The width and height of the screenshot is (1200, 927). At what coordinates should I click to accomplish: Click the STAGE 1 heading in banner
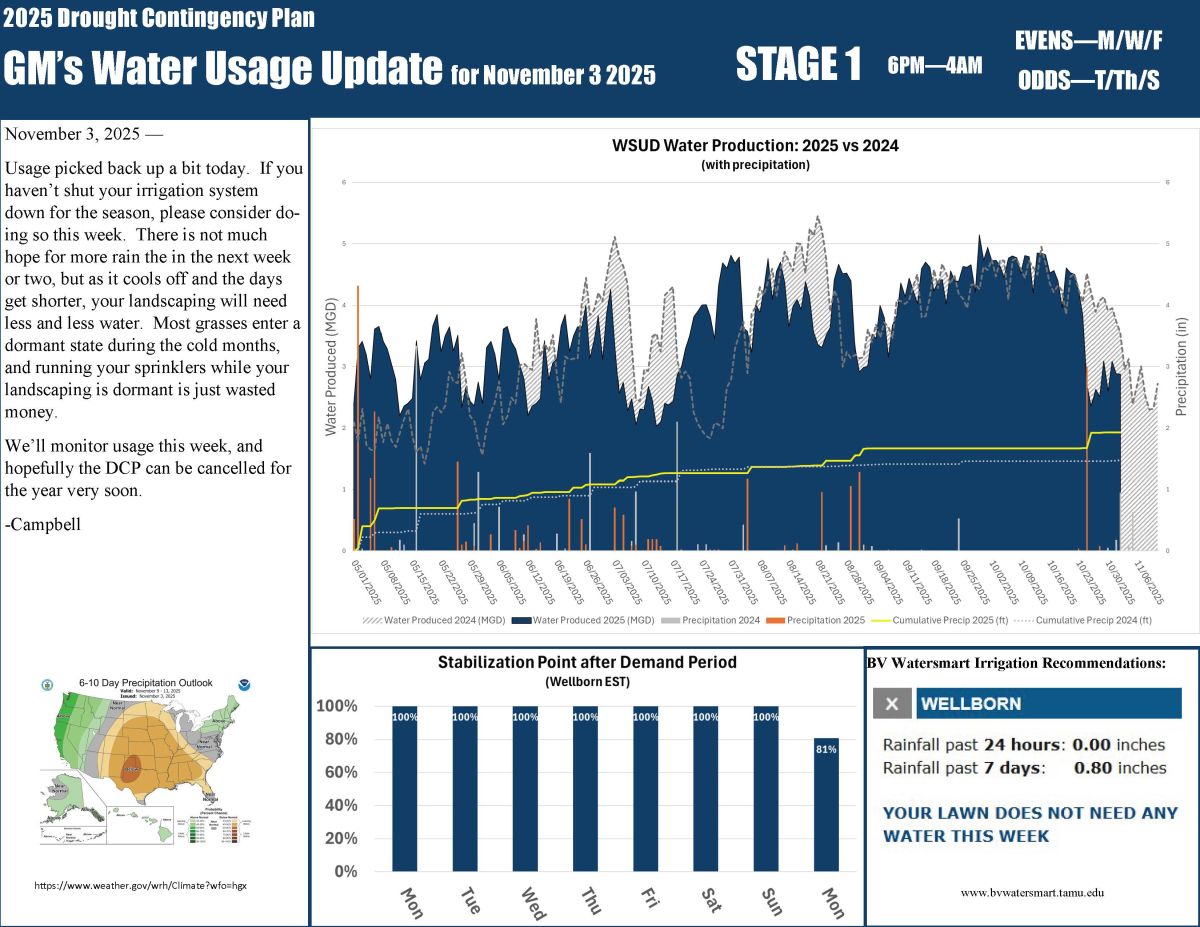(x=798, y=65)
